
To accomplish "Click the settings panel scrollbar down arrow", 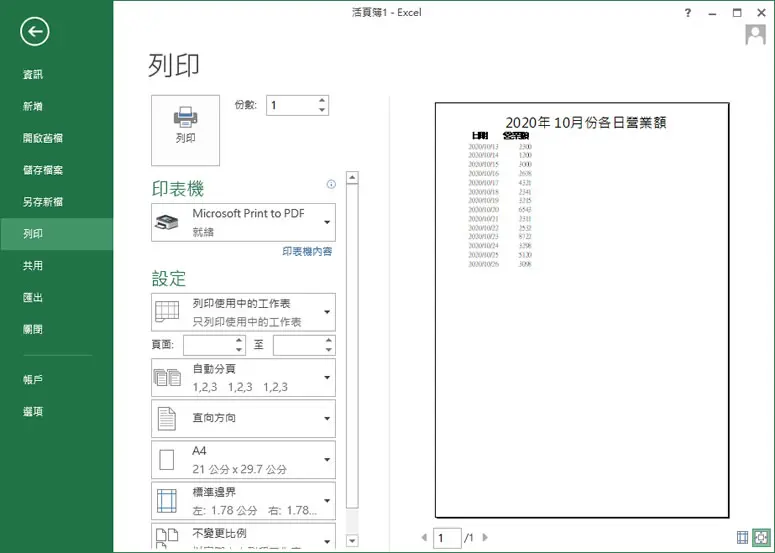I will click(352, 541).
